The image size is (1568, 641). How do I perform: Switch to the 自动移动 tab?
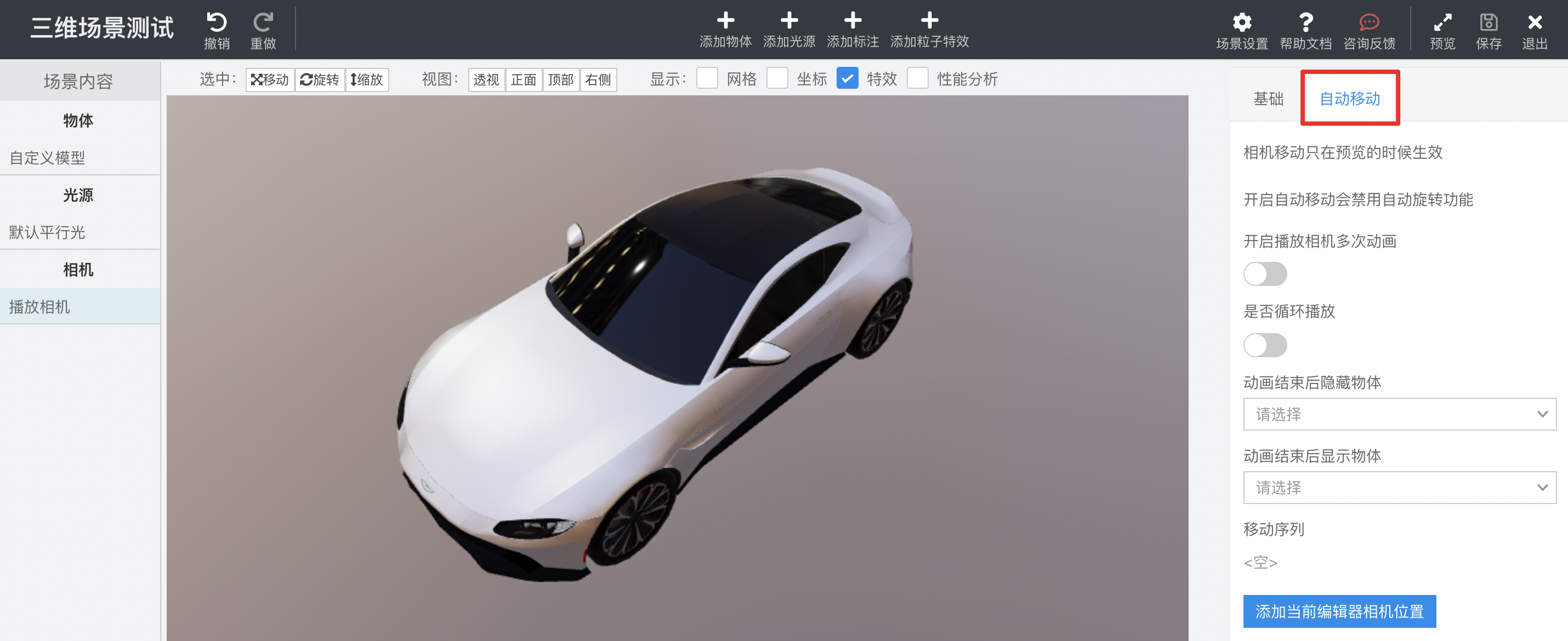[x=1349, y=99]
